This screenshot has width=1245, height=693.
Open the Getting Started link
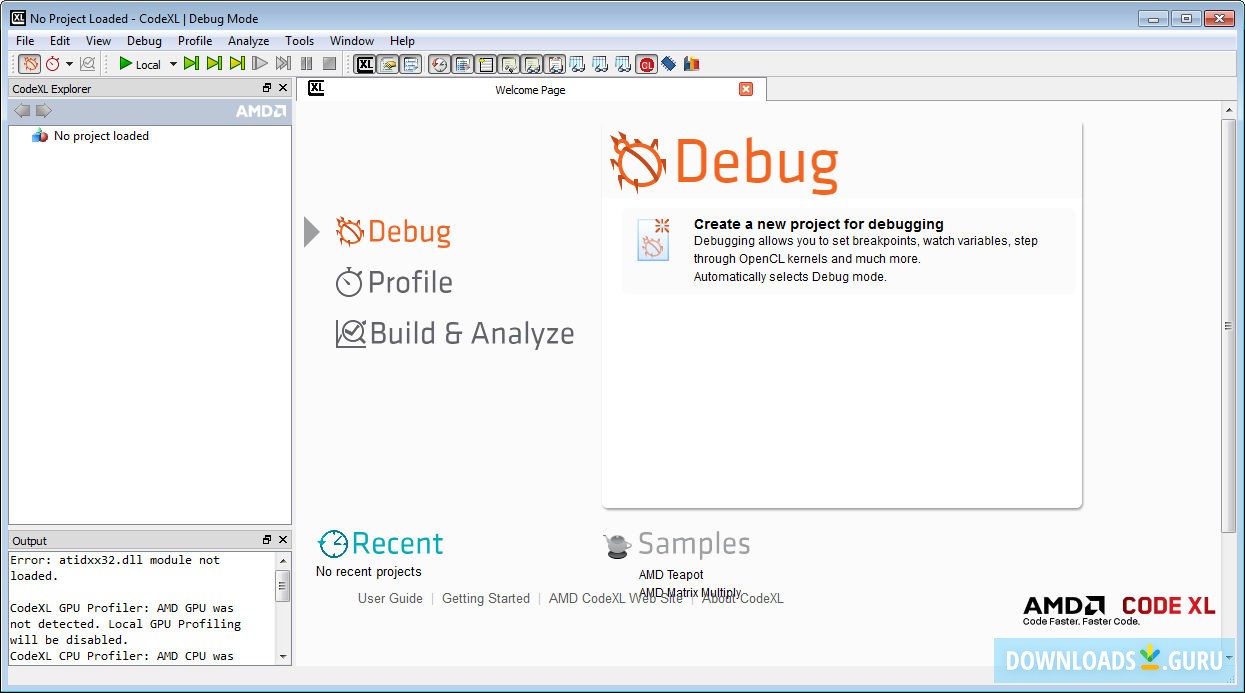click(x=486, y=599)
